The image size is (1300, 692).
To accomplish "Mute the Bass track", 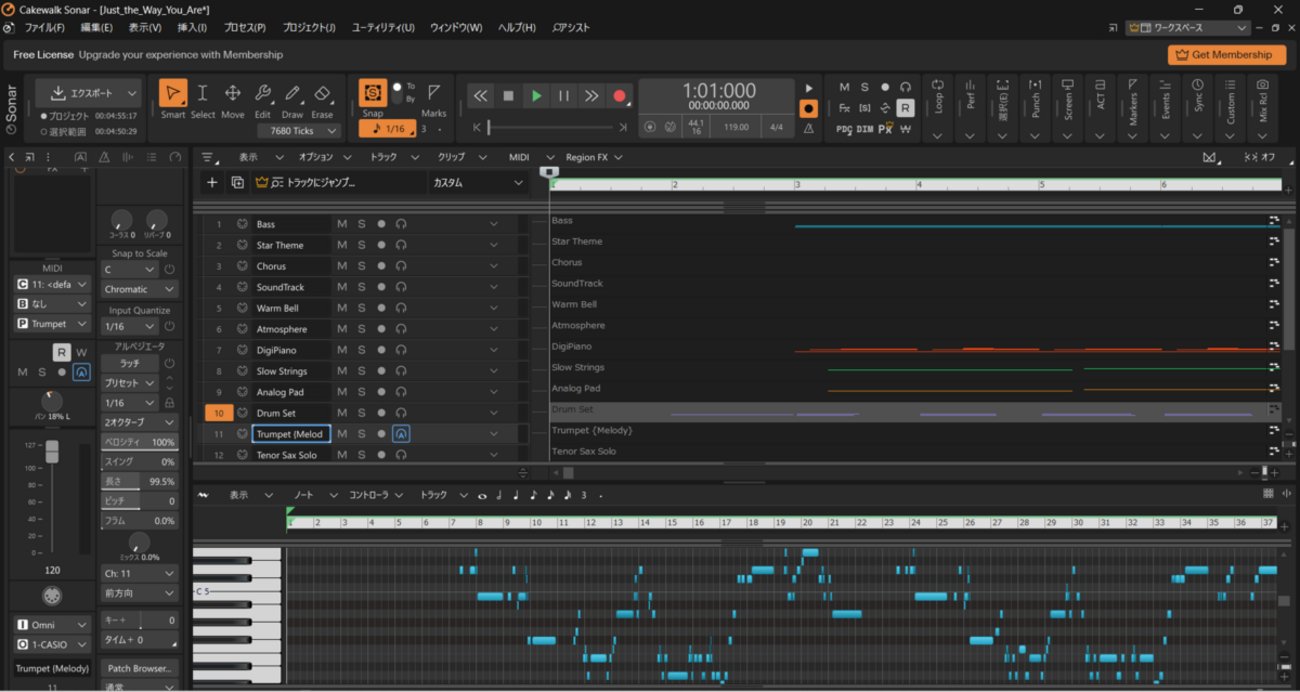I will tap(342, 224).
